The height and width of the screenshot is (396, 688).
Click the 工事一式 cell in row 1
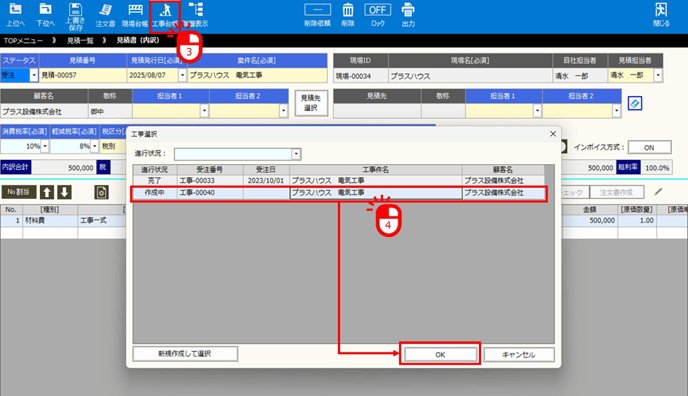102,221
